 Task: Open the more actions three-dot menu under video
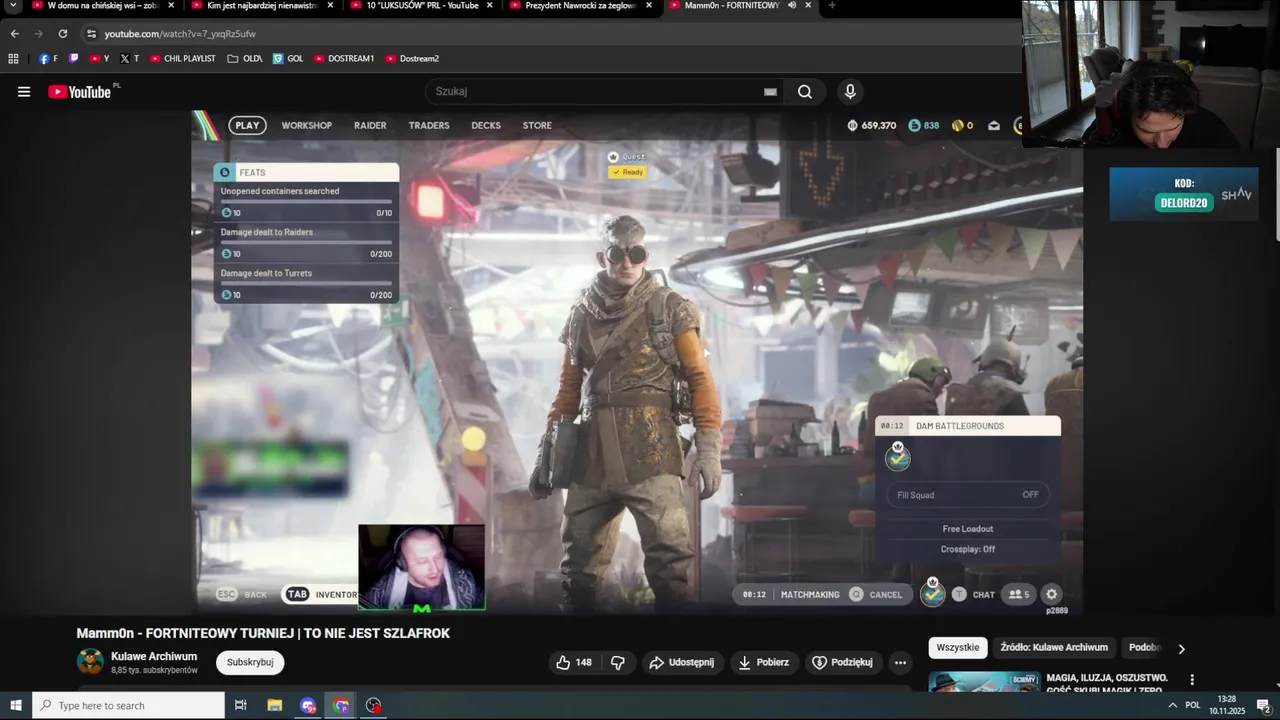[x=900, y=662]
